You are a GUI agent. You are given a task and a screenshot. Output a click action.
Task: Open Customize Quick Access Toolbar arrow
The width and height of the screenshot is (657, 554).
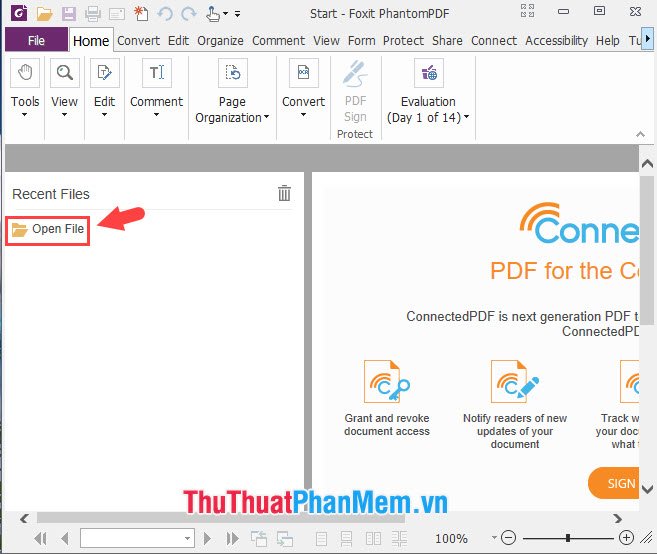(238, 14)
